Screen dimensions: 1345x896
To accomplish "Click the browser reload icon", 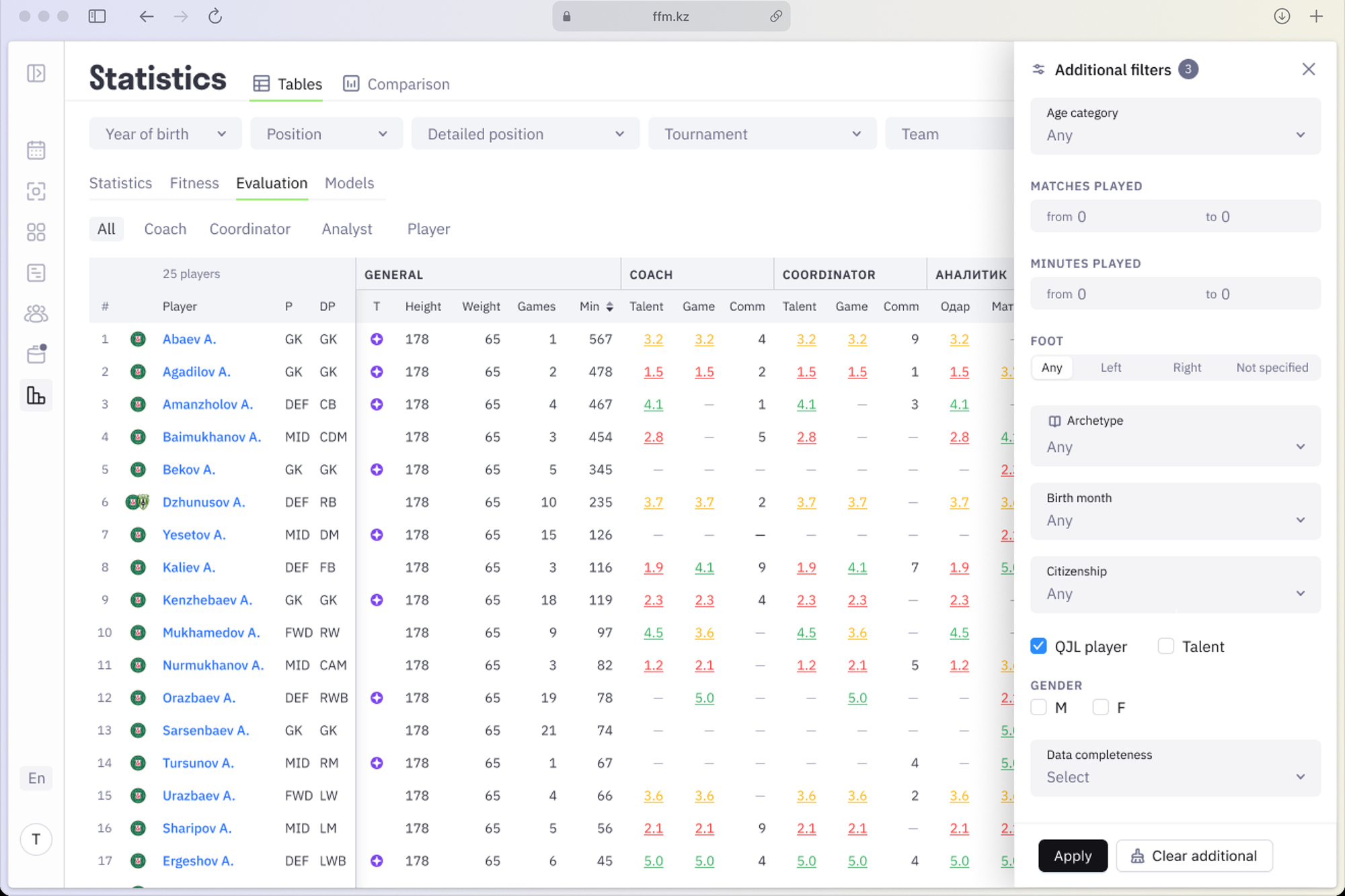I will 215,16.
